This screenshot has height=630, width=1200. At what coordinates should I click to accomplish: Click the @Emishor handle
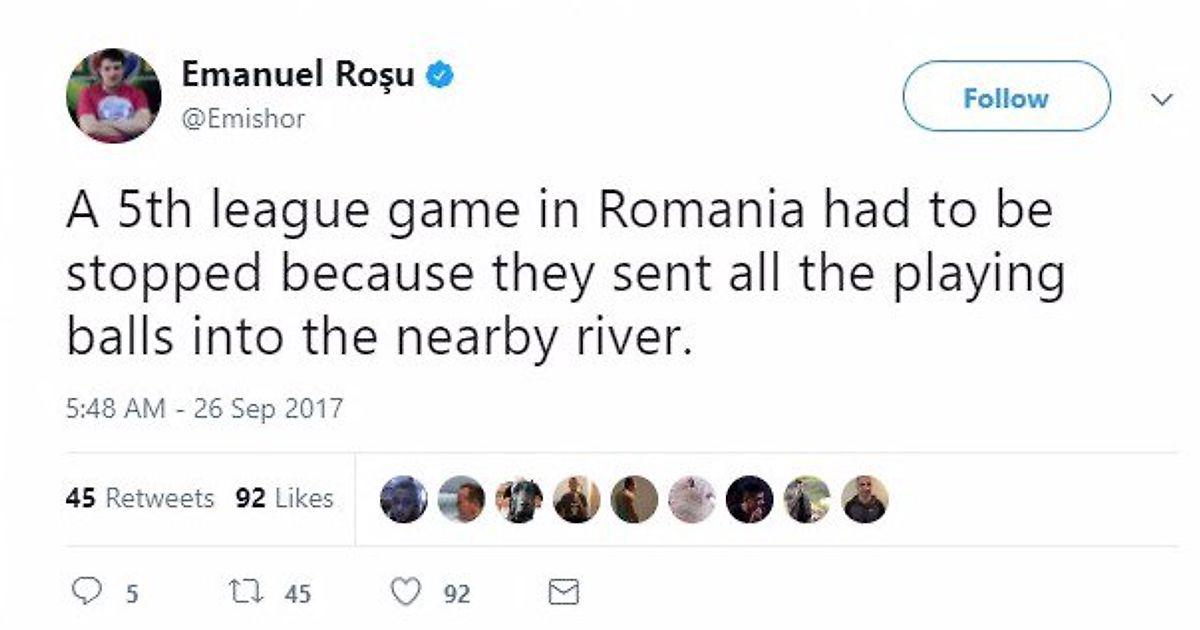pyautogui.click(x=243, y=119)
